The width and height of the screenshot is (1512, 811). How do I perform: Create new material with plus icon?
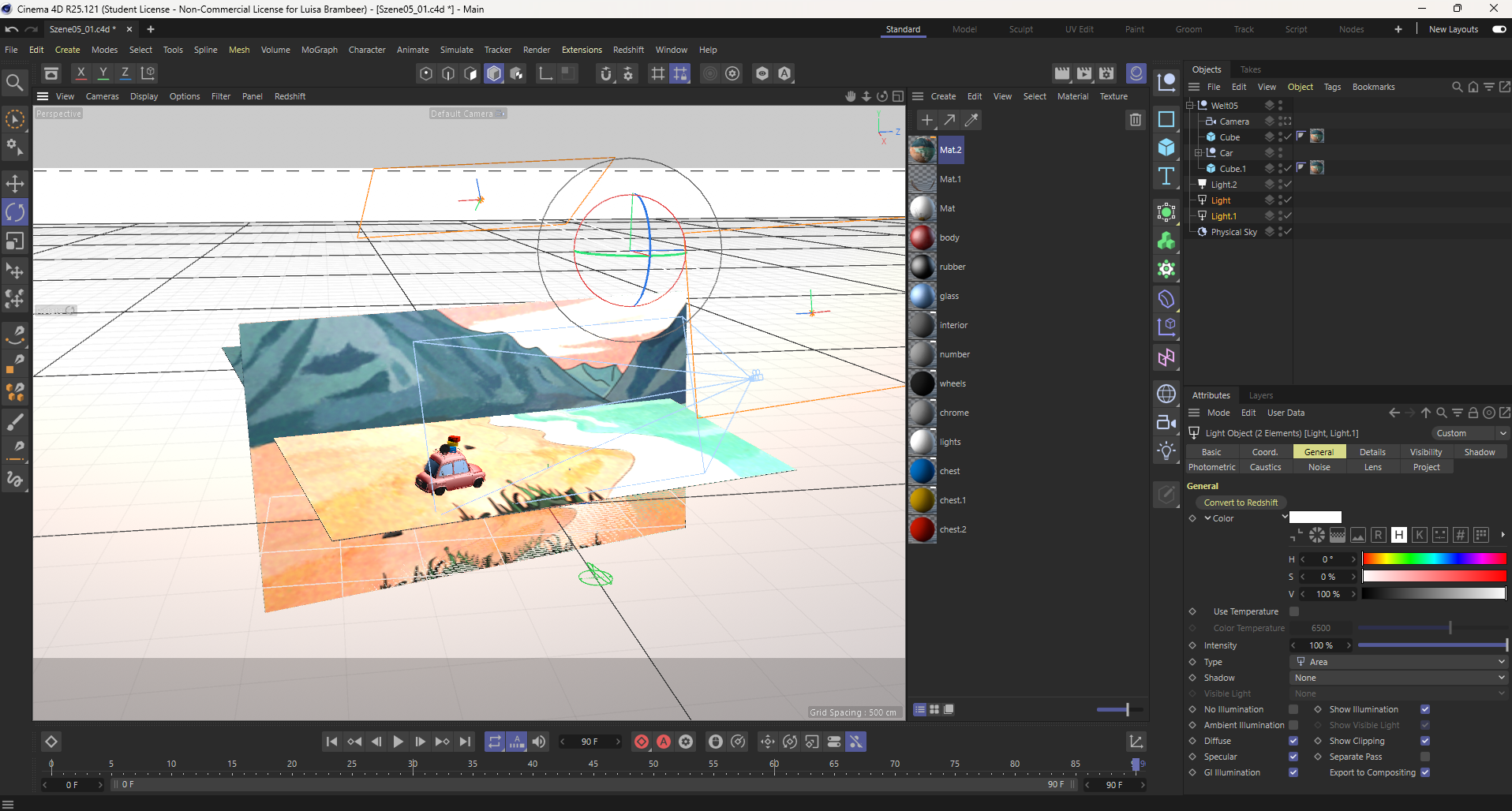(927, 120)
